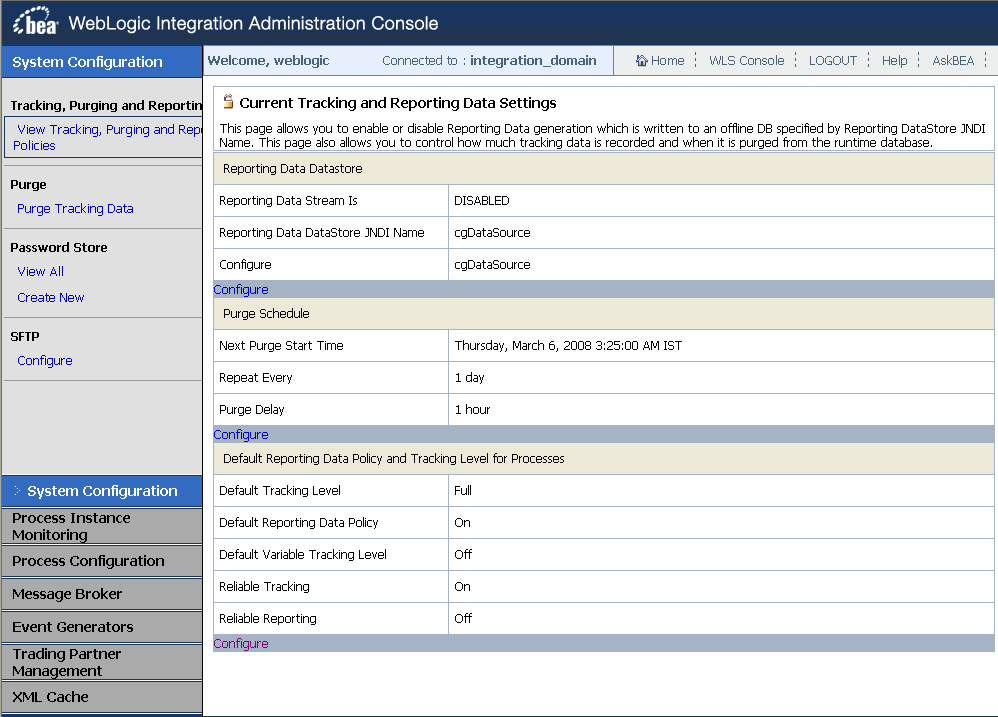Click '1 day' Repeat Every value

(469, 378)
